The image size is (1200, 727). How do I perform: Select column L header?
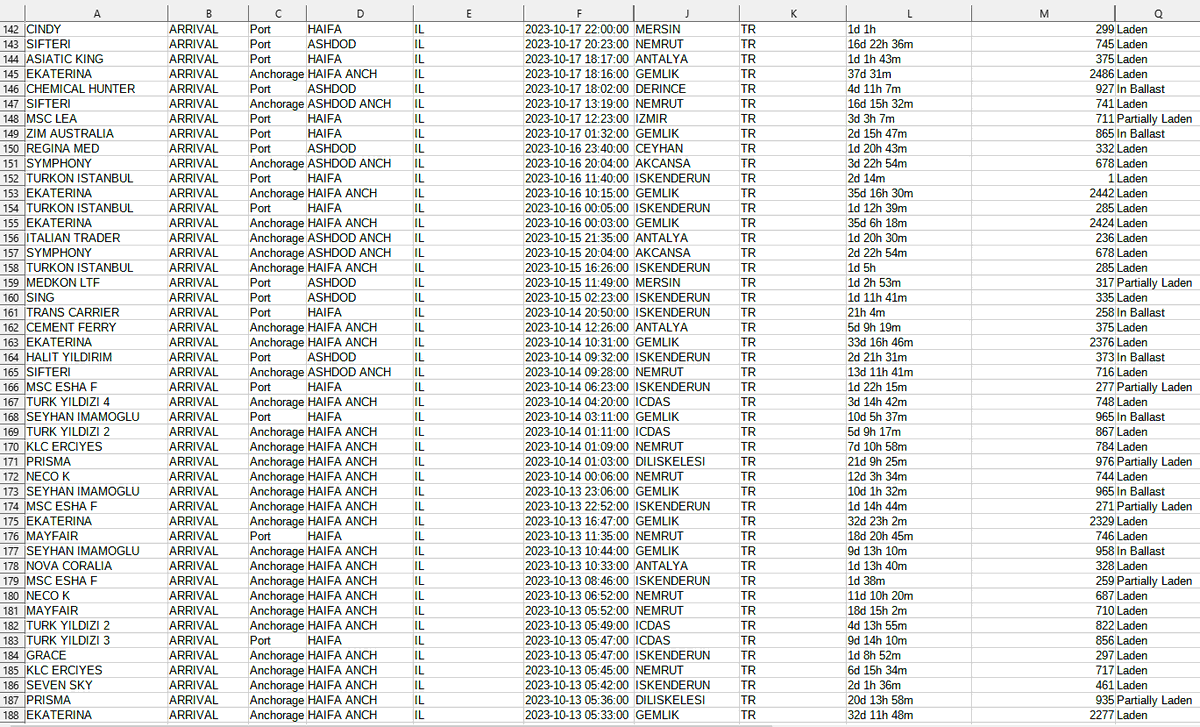pyautogui.click(x=909, y=13)
